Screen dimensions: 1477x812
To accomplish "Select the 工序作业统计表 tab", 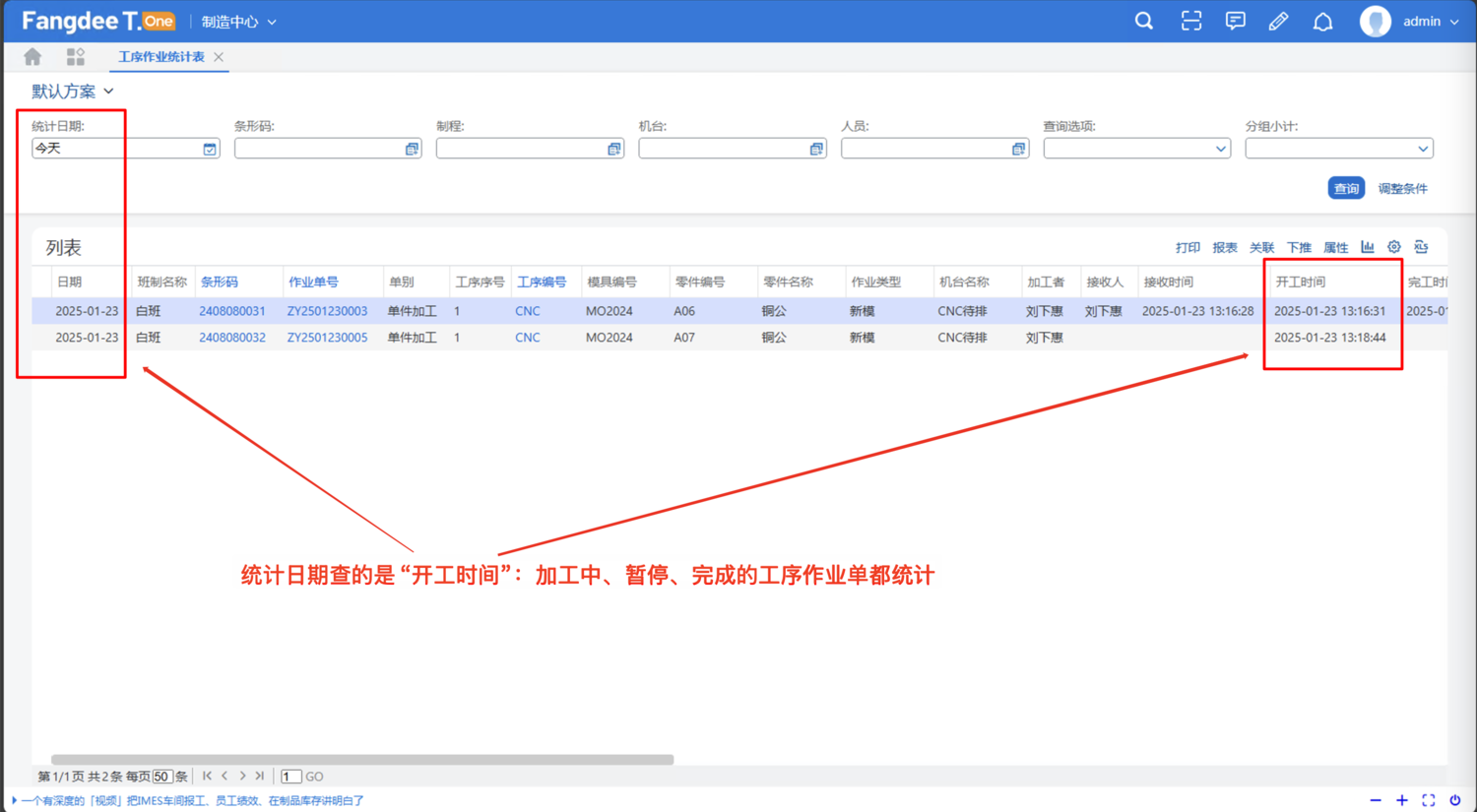I will point(161,57).
